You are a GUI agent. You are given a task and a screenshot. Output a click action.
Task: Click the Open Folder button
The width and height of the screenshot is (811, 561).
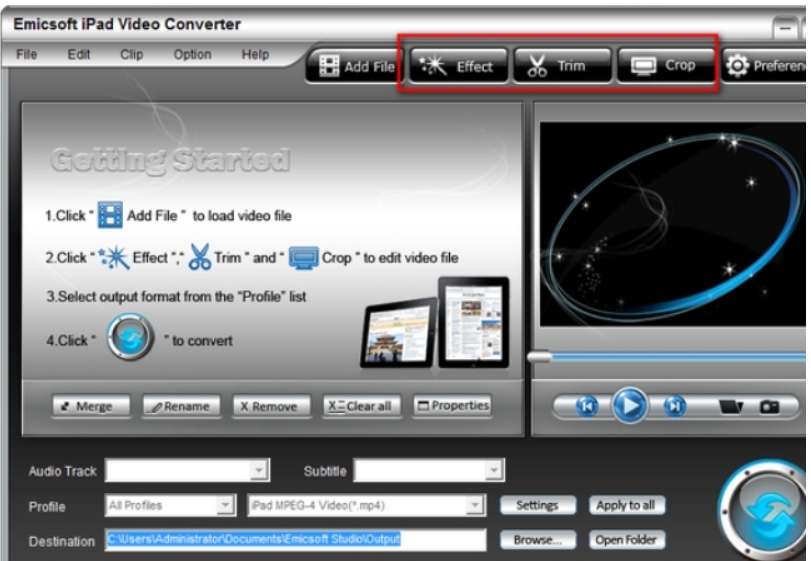tap(626, 540)
